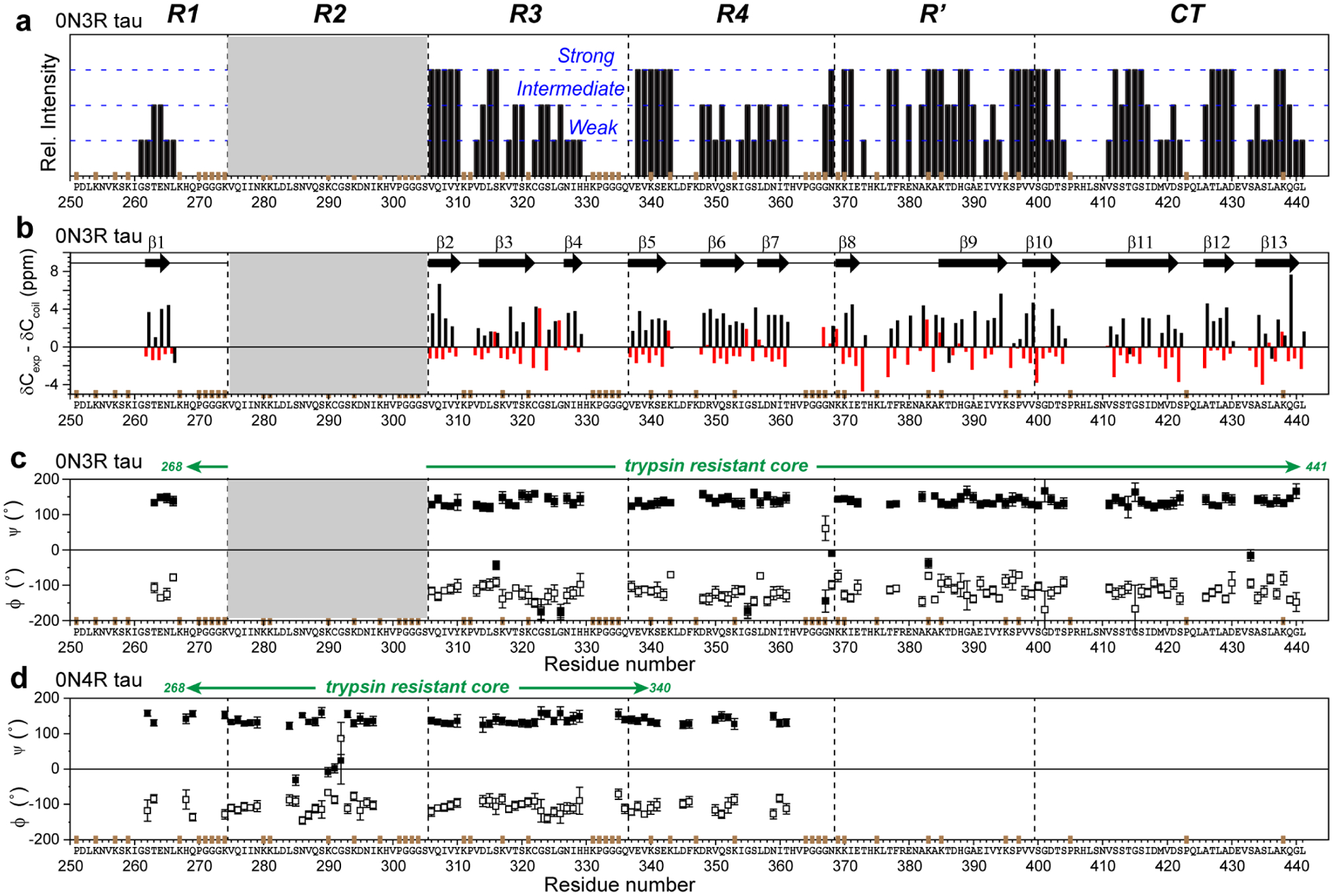
Task: Click the panel d letter label
Action: coord(19,677)
